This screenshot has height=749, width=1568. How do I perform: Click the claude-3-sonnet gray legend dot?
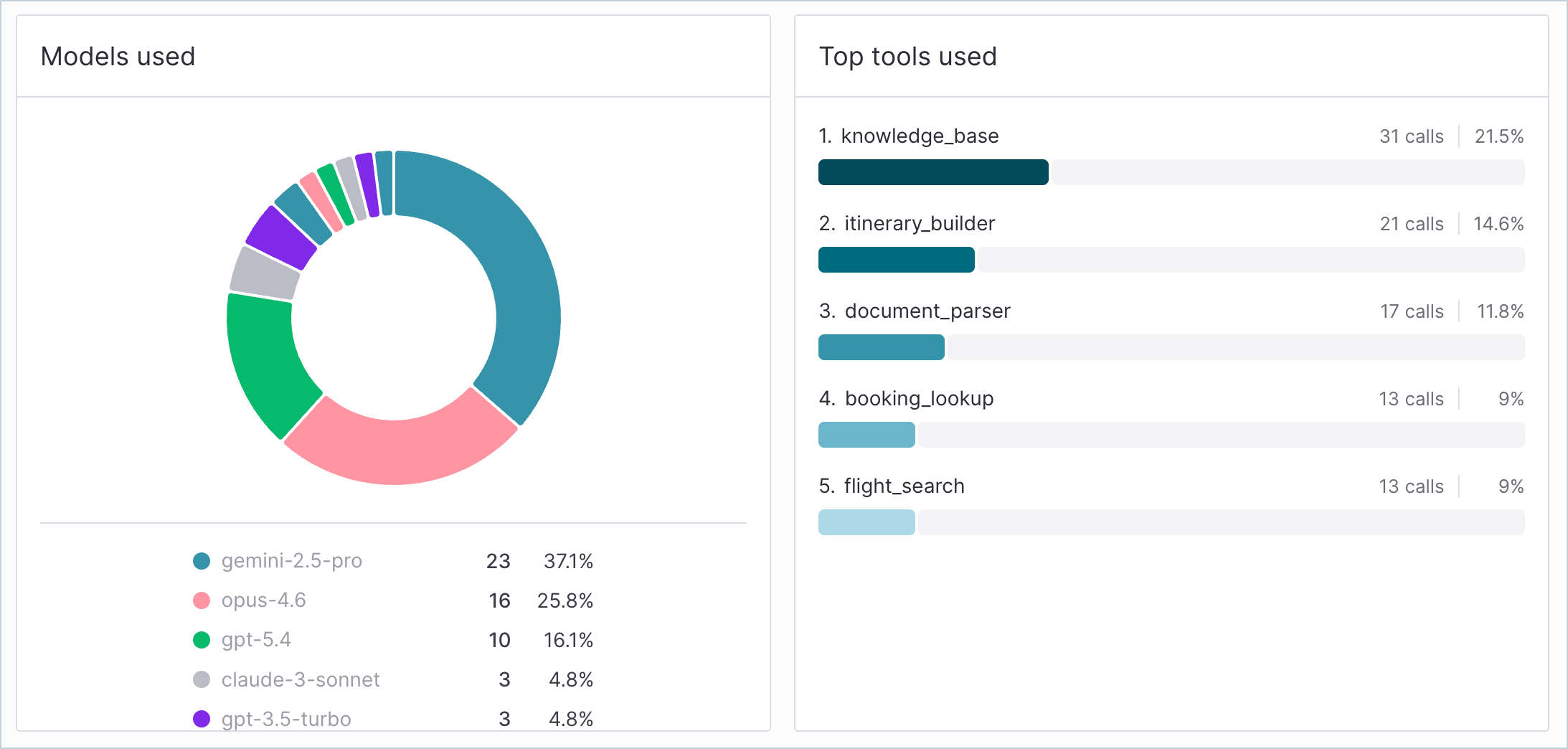point(202,679)
